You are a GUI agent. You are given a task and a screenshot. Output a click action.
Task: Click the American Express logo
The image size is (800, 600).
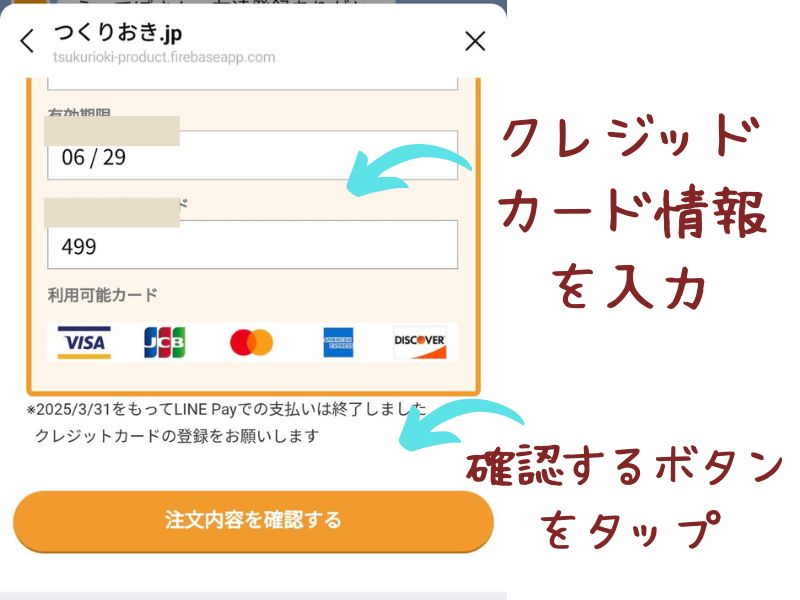[x=338, y=342]
